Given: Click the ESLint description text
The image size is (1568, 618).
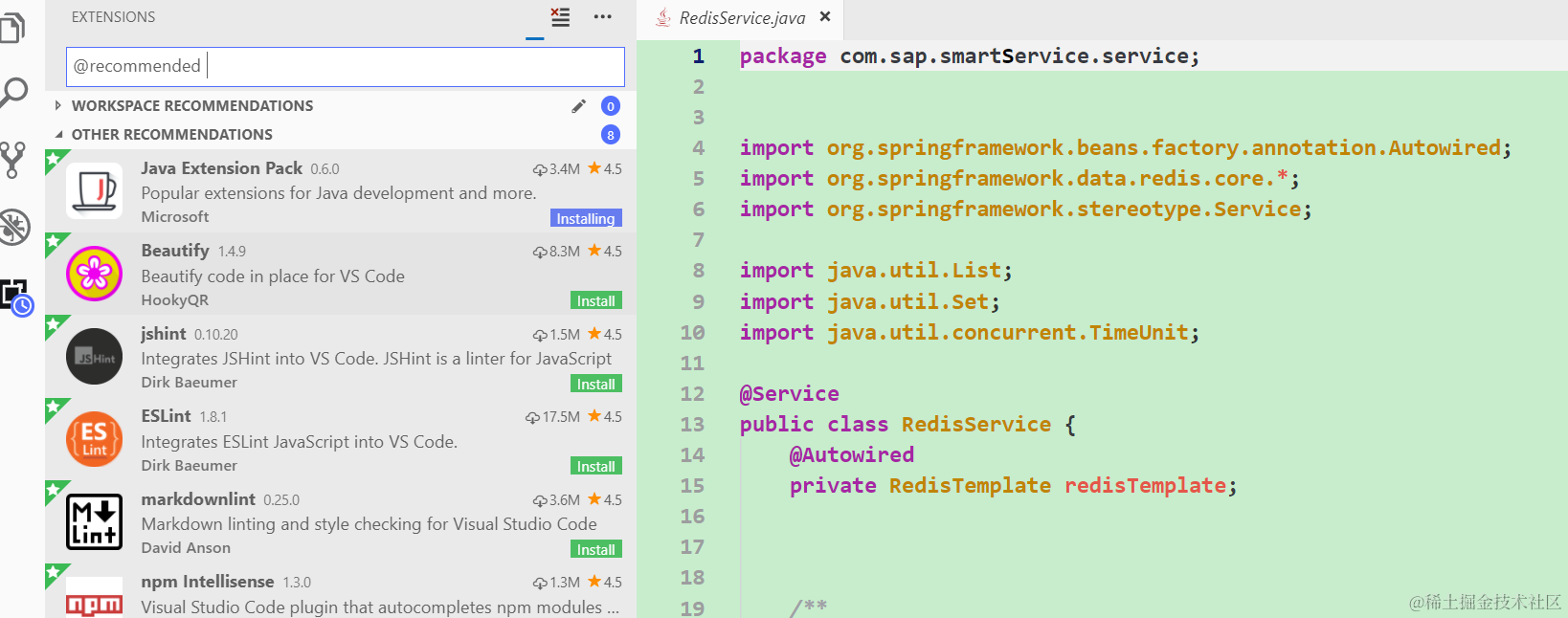Looking at the screenshot, I should (300, 442).
